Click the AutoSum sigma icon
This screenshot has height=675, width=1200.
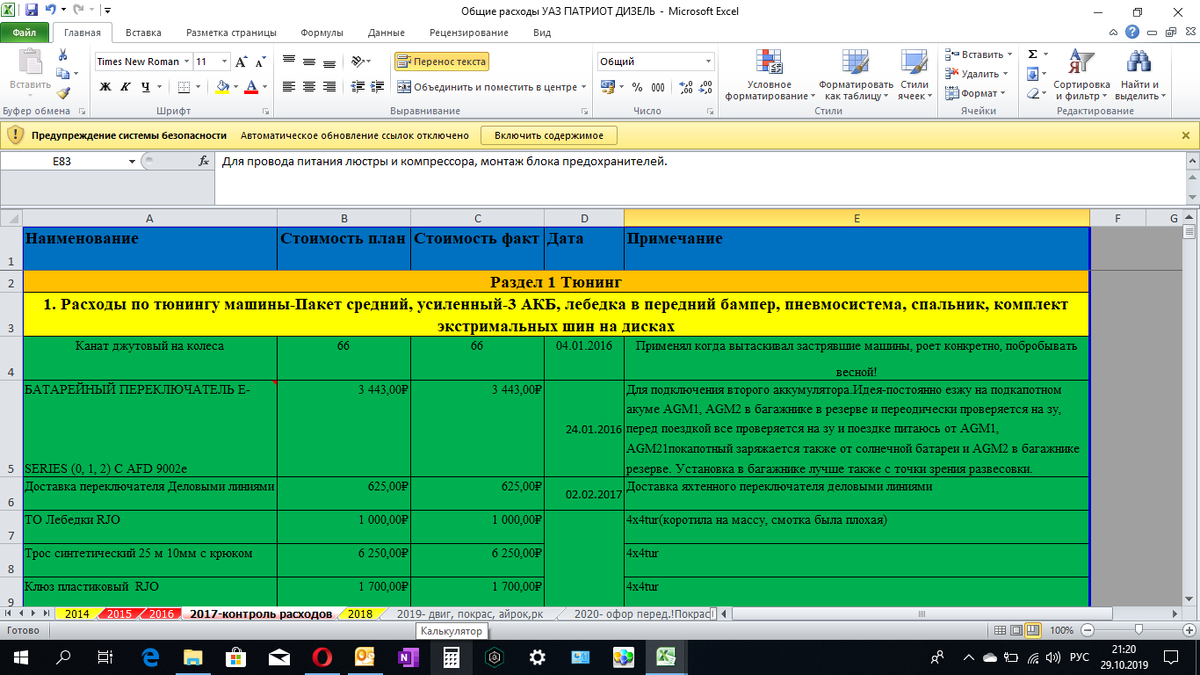click(1032, 54)
